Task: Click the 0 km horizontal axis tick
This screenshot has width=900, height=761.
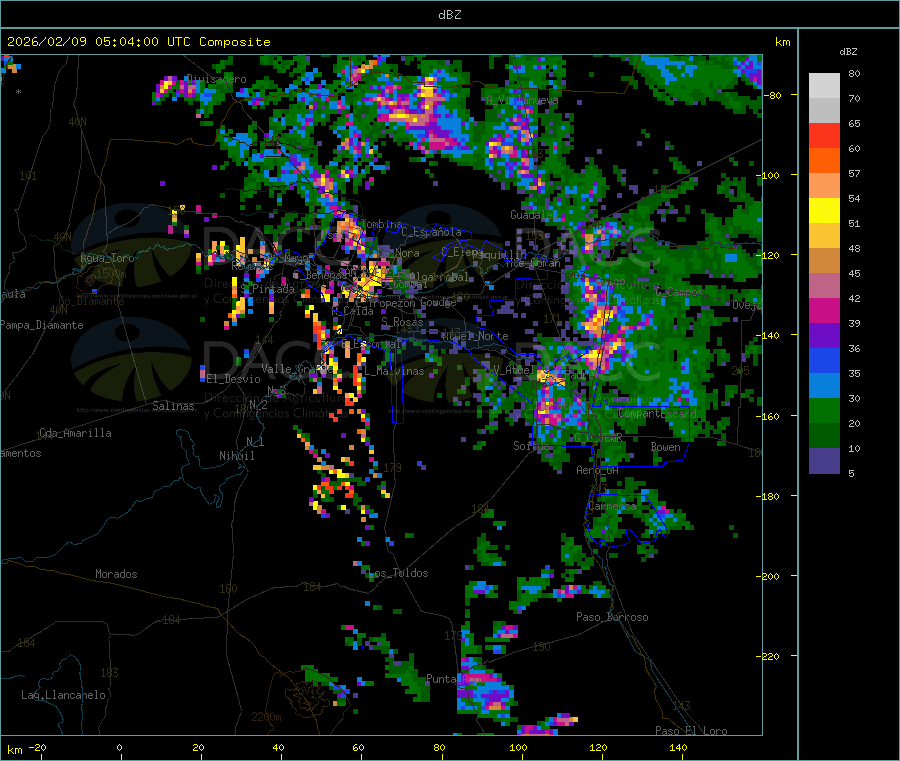Action: (x=119, y=748)
